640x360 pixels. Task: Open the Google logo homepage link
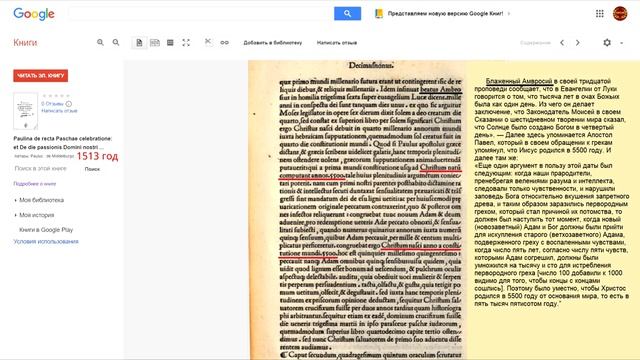coord(34,14)
